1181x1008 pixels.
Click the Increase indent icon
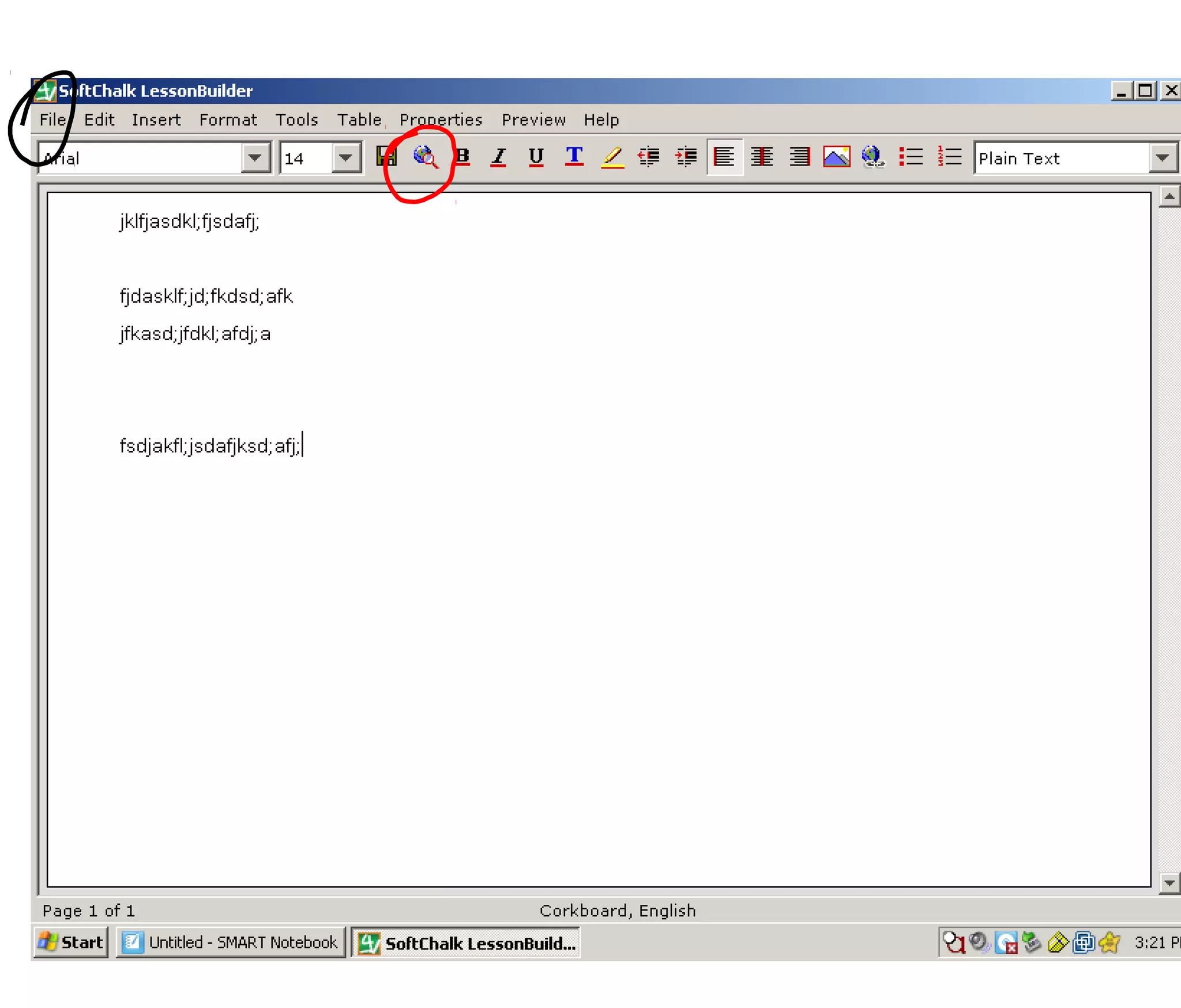tap(686, 157)
